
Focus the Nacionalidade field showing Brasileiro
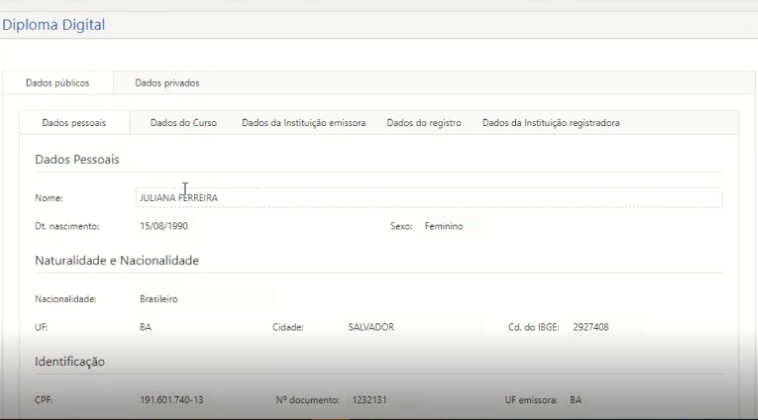tap(205, 299)
